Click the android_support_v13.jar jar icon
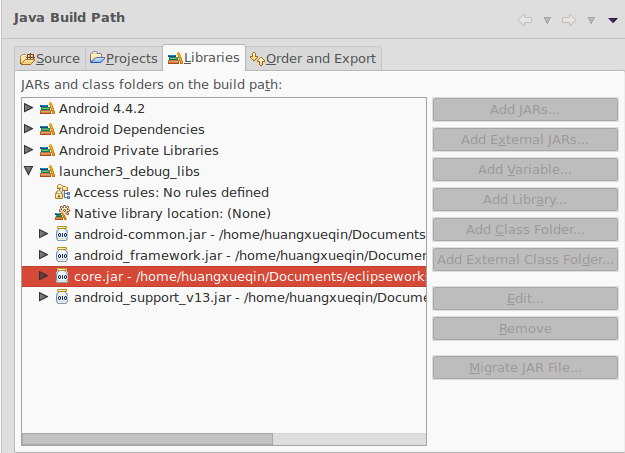Viewport: 625px width, 453px height. click(62, 297)
